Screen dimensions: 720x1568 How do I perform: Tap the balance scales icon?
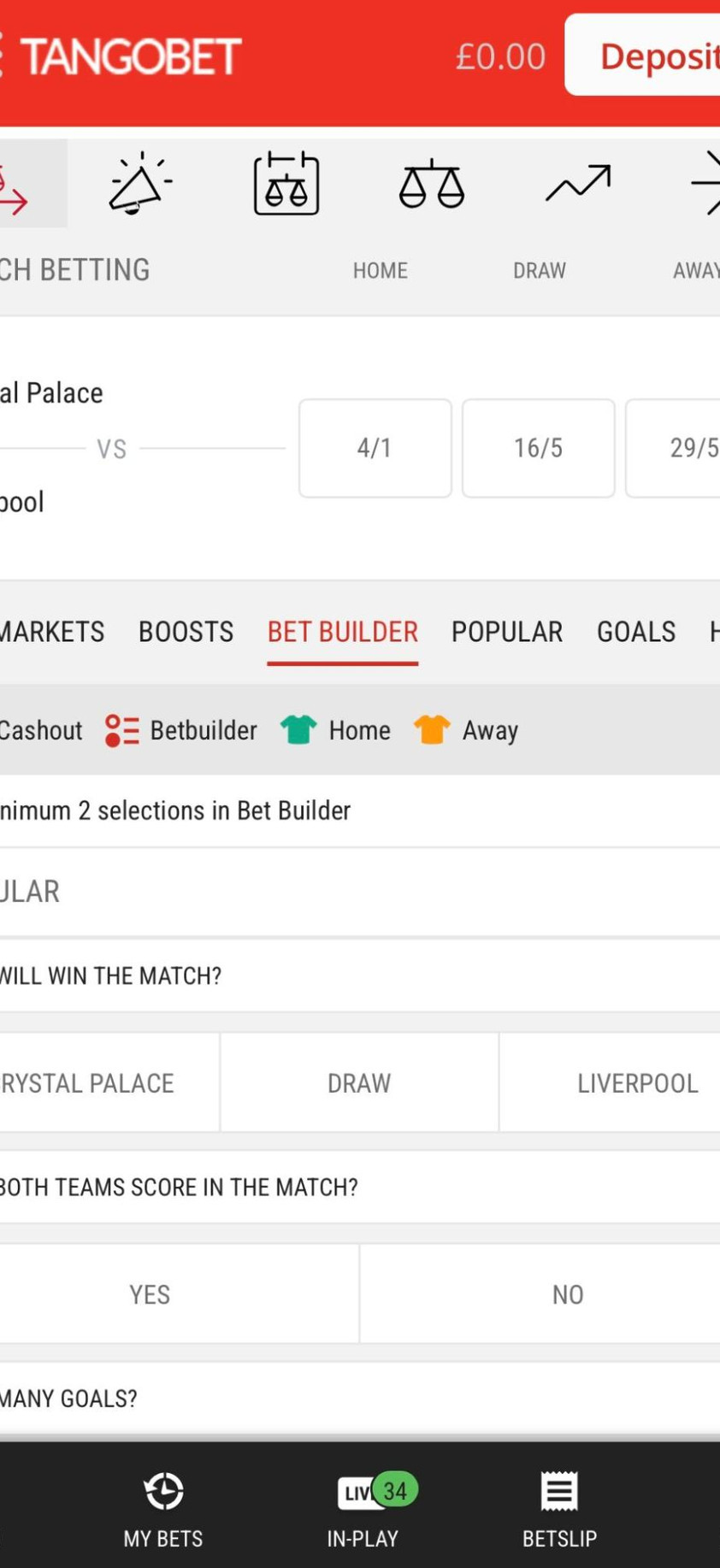(431, 183)
